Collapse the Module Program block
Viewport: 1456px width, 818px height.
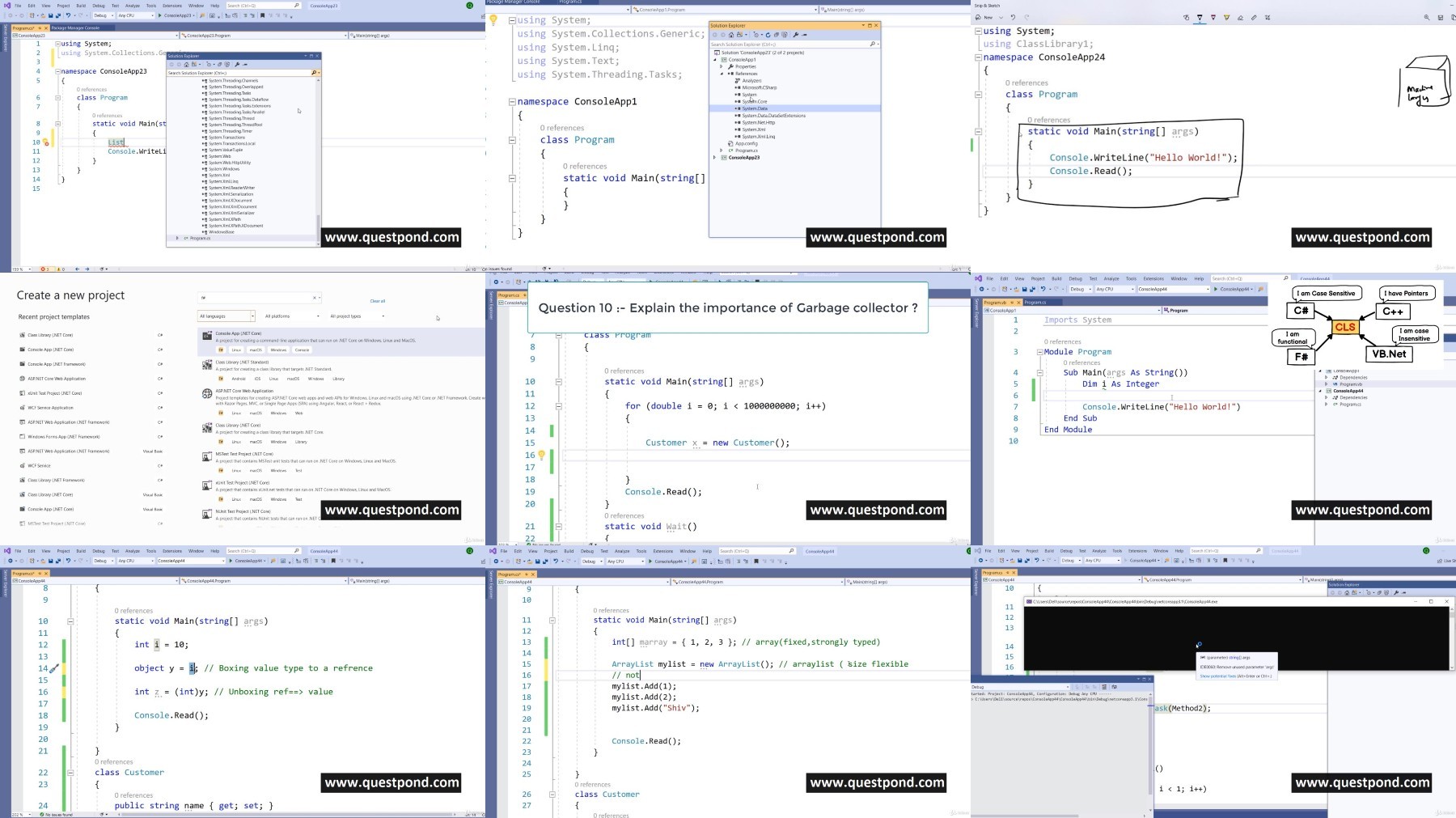pos(1040,352)
